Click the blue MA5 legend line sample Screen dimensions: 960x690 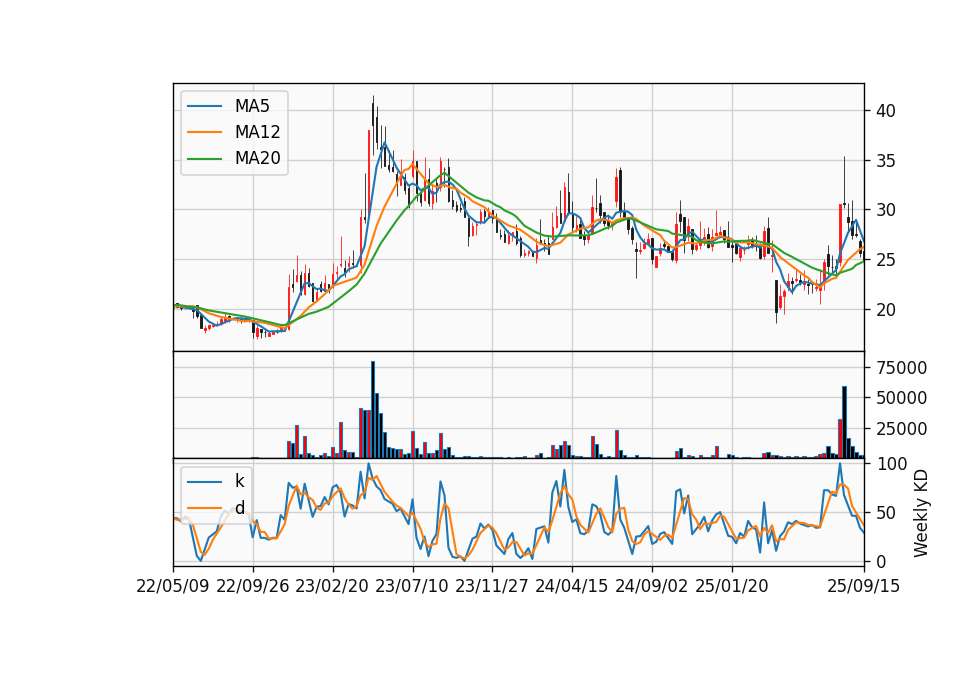click(x=204, y=106)
